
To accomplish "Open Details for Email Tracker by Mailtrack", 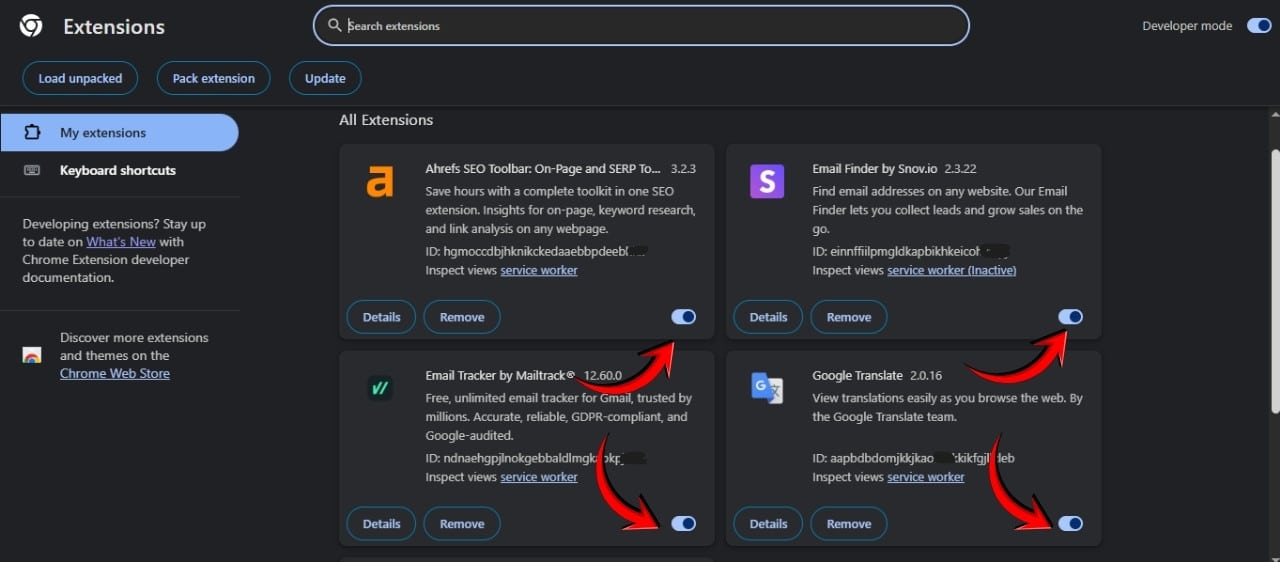I will pyautogui.click(x=382, y=523).
